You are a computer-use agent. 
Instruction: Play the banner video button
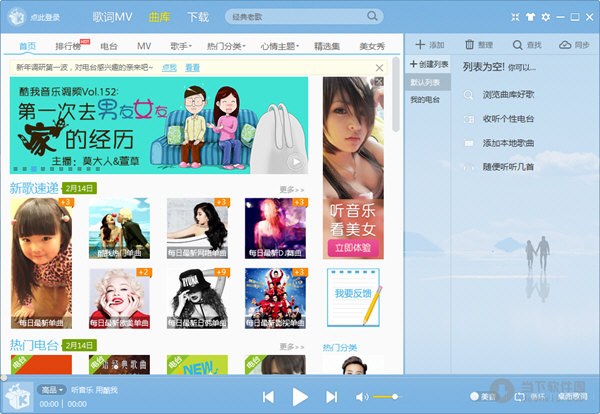point(295,162)
